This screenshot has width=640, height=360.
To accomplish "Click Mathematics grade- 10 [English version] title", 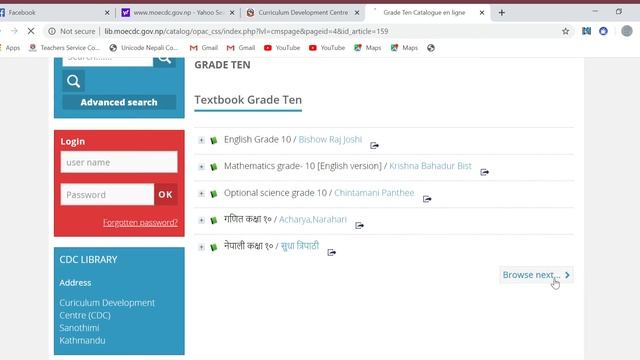I will [303, 166].
